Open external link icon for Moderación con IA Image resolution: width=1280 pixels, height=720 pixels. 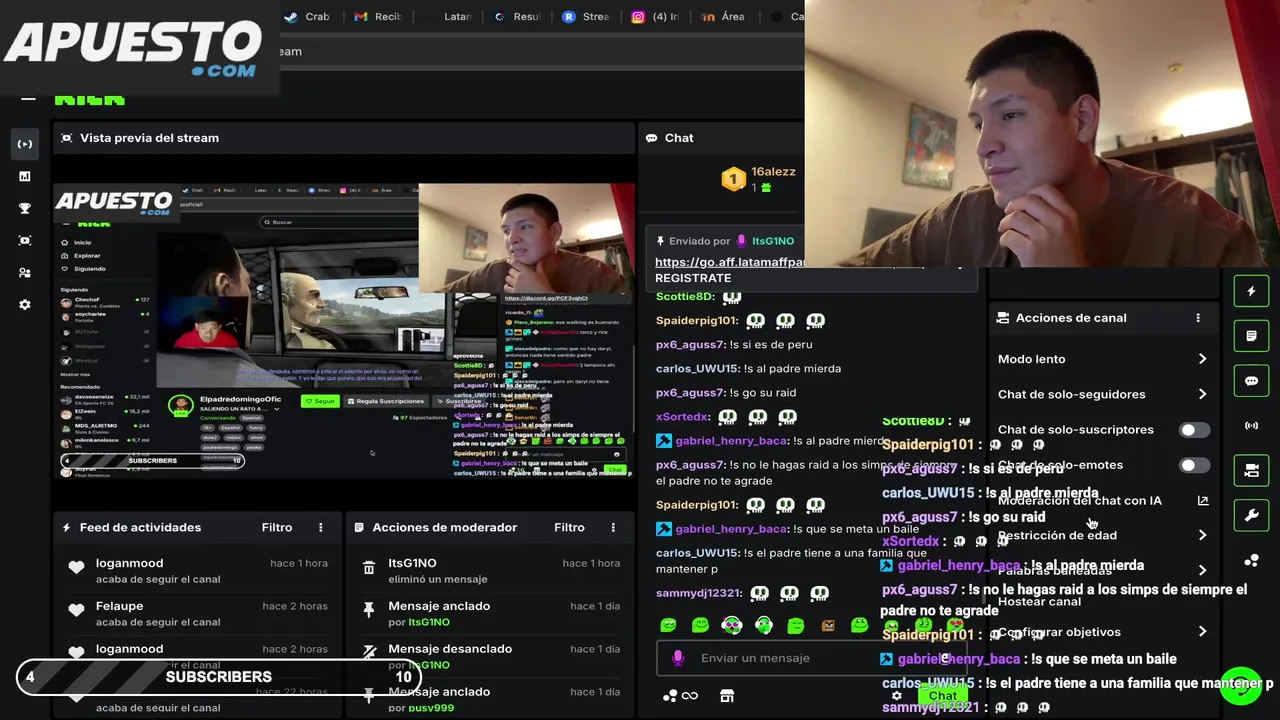1203,500
